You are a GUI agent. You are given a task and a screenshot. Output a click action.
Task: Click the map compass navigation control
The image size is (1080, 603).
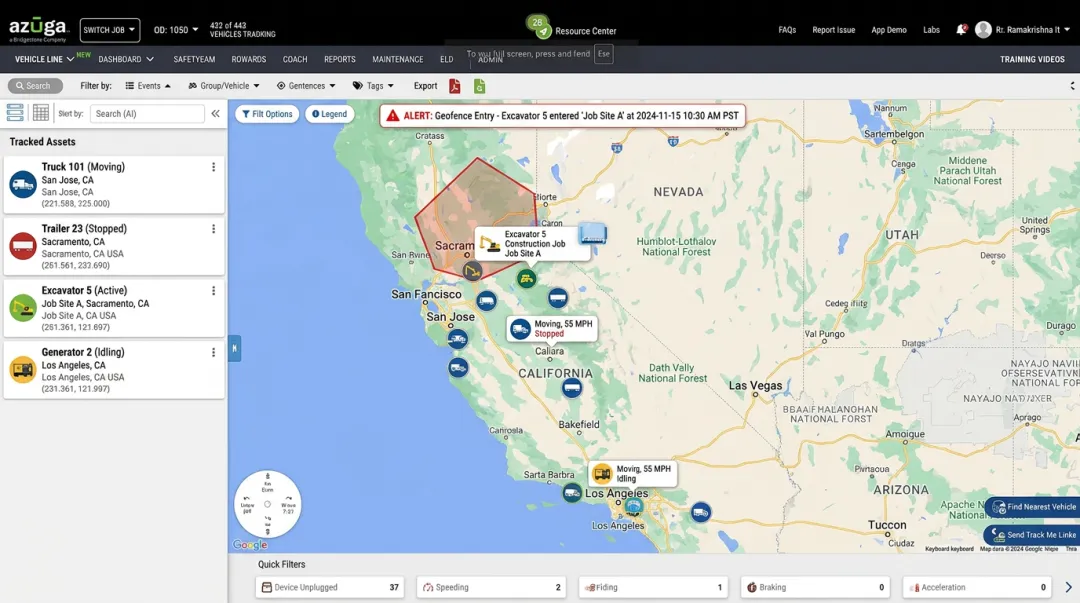267,504
